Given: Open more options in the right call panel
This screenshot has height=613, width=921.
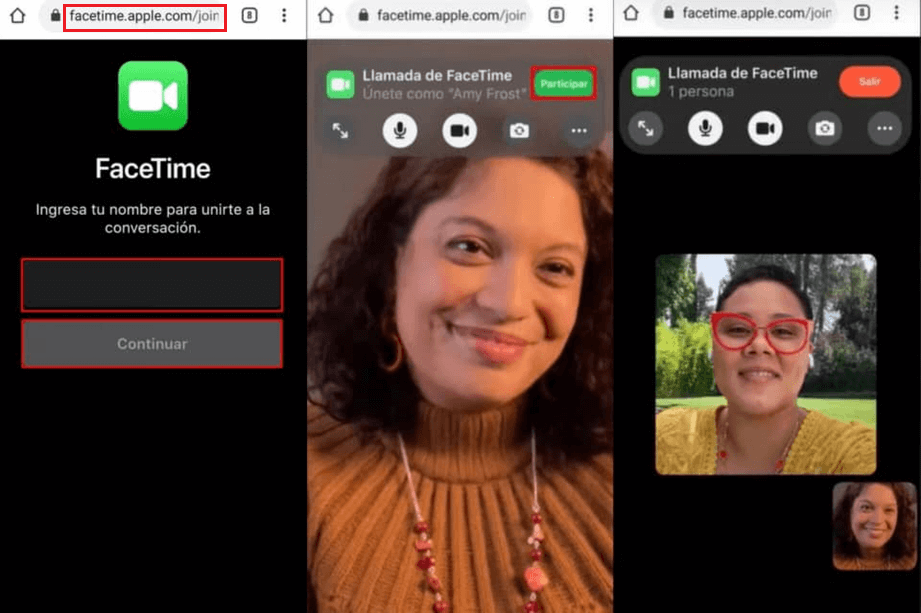Looking at the screenshot, I should [885, 128].
